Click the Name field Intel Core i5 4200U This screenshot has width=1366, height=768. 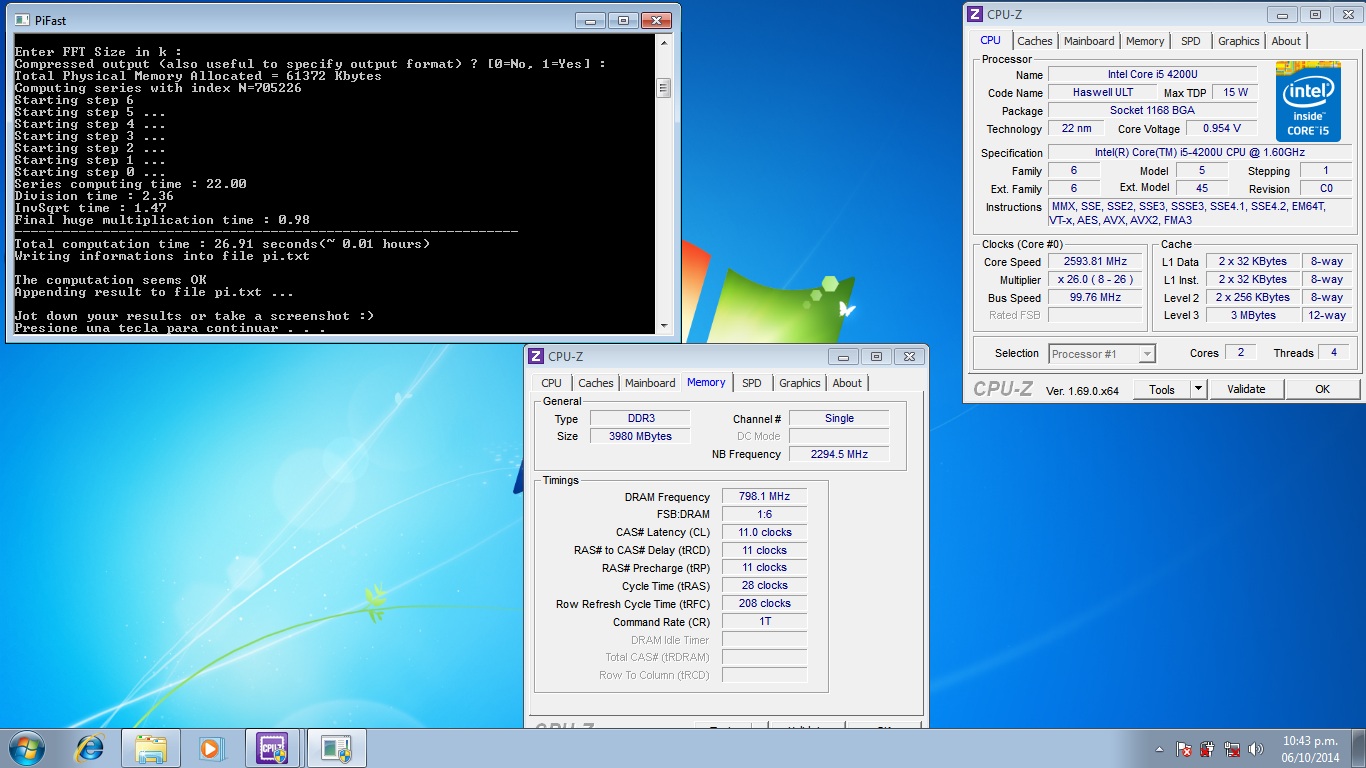point(1152,75)
